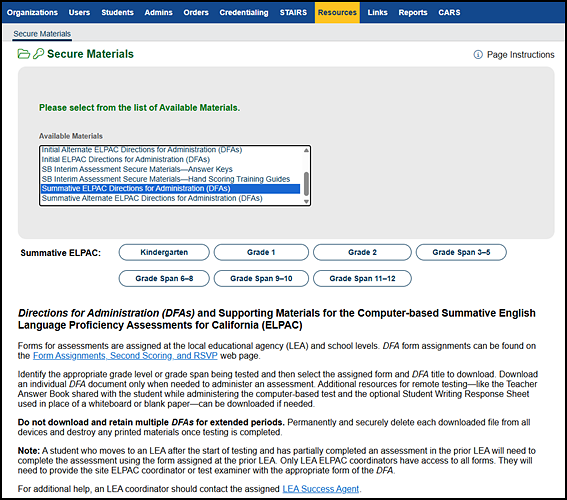Open the Users menu
This screenshot has width=567, height=500.
[x=79, y=13]
